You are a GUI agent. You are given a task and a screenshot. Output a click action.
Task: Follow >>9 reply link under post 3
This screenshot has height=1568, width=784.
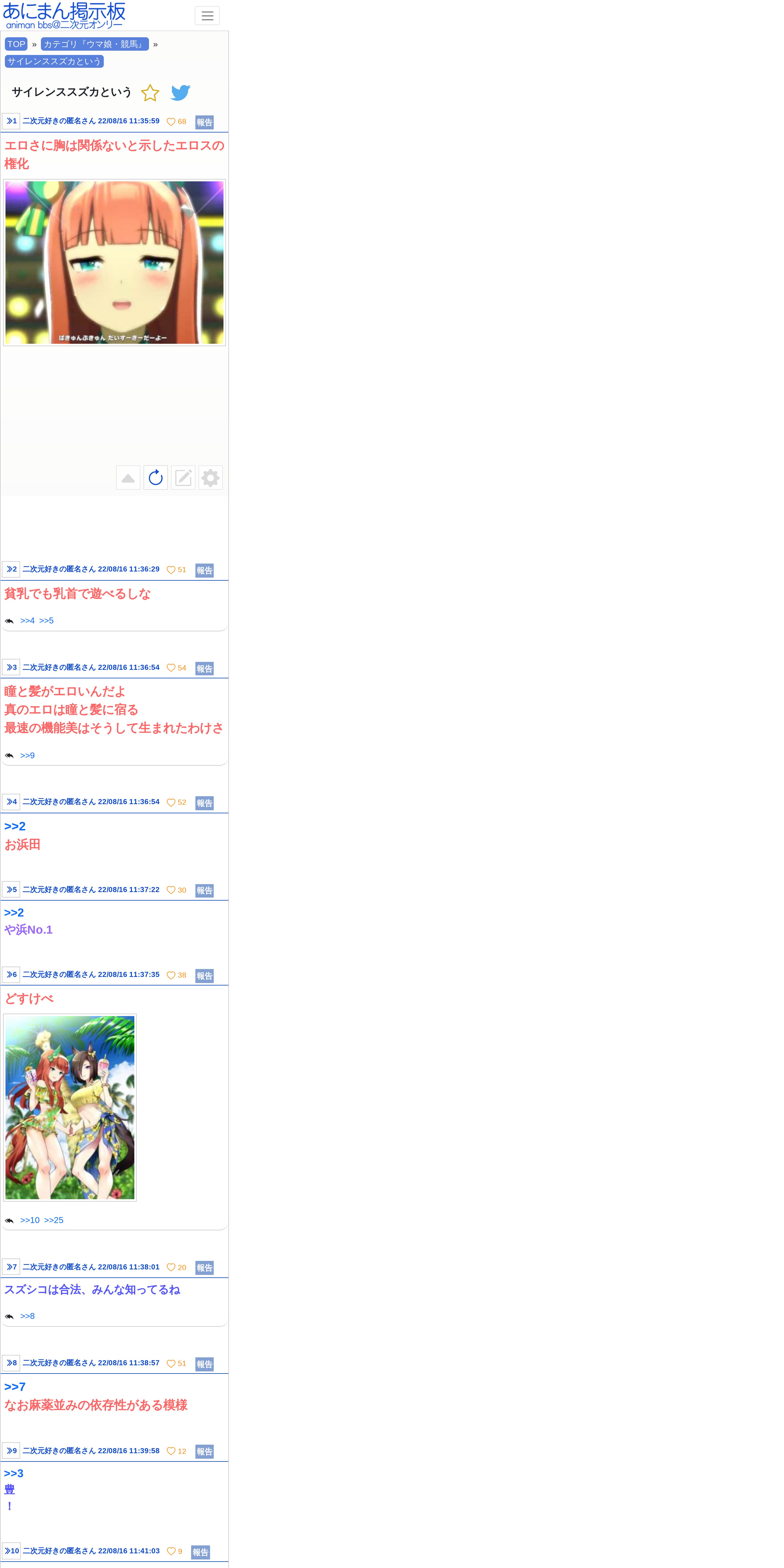27,755
